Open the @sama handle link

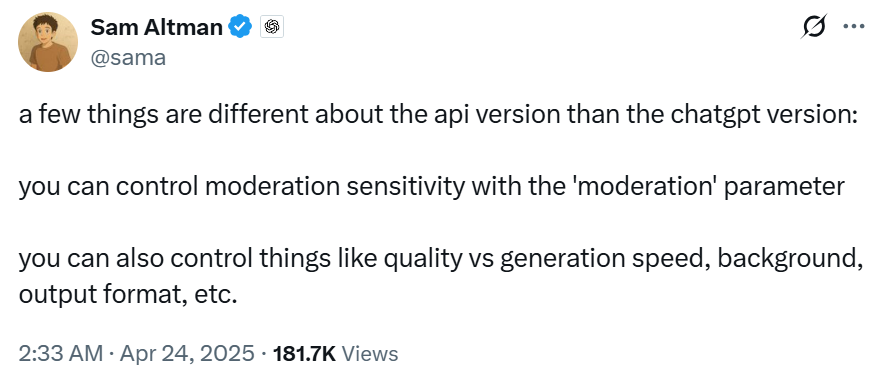click(x=128, y=57)
